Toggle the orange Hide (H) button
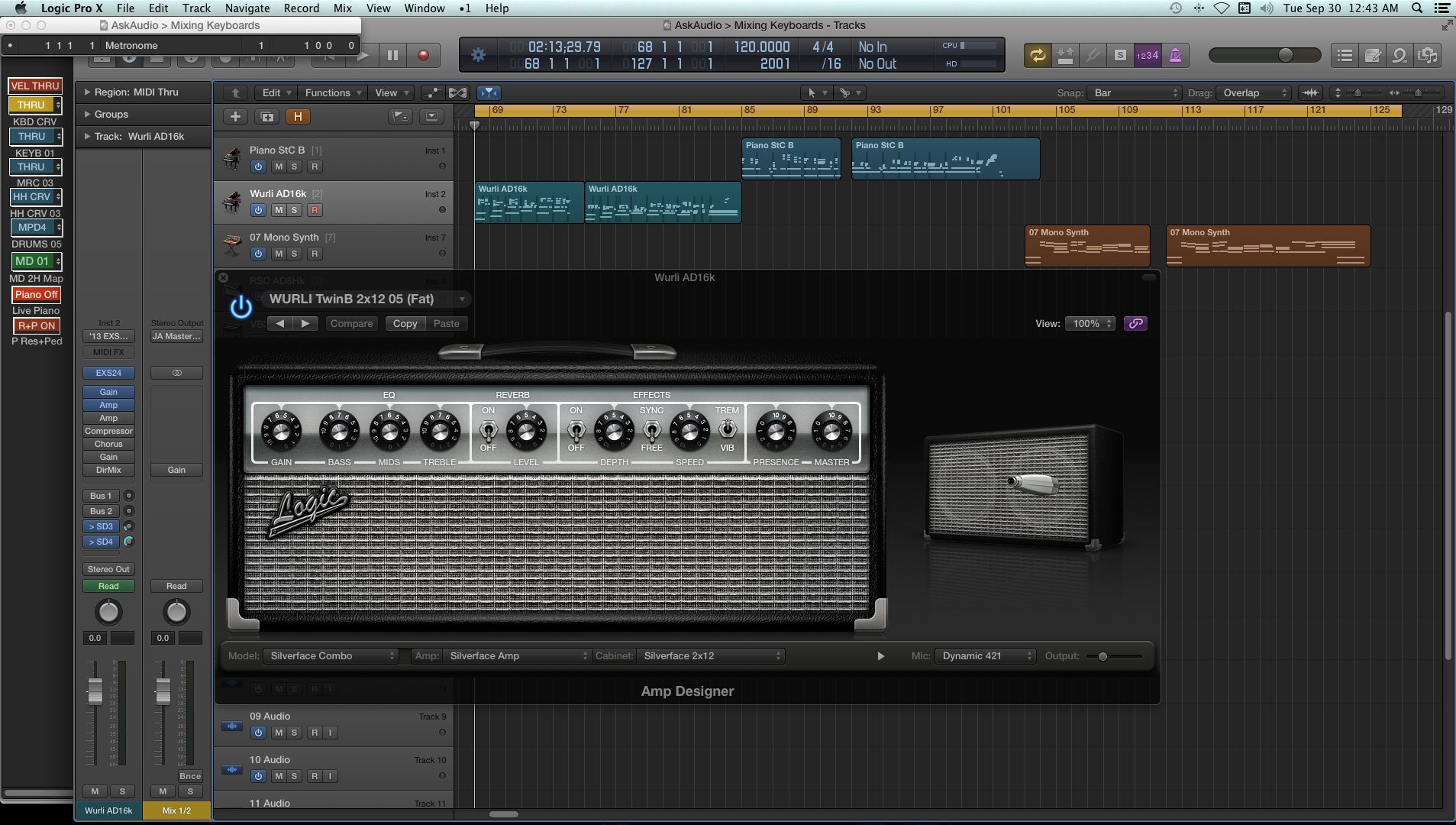1456x825 pixels. (x=298, y=116)
